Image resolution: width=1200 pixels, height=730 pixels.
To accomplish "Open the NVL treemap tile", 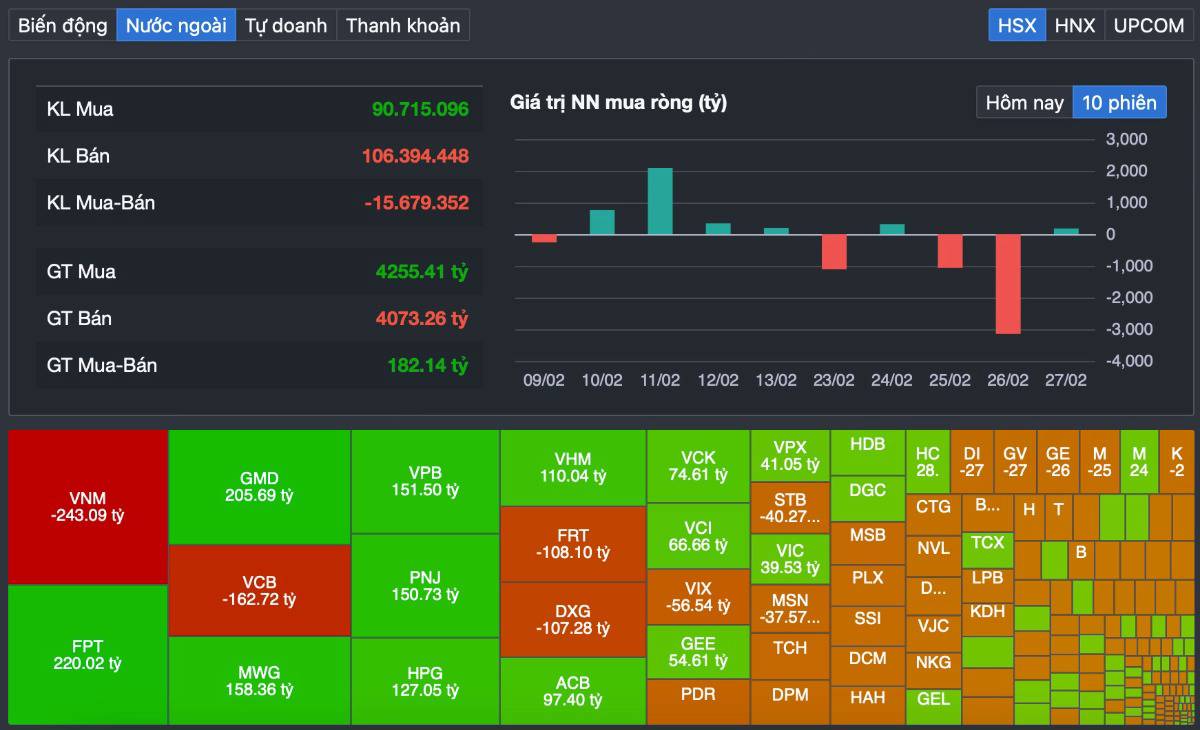I will (933, 555).
